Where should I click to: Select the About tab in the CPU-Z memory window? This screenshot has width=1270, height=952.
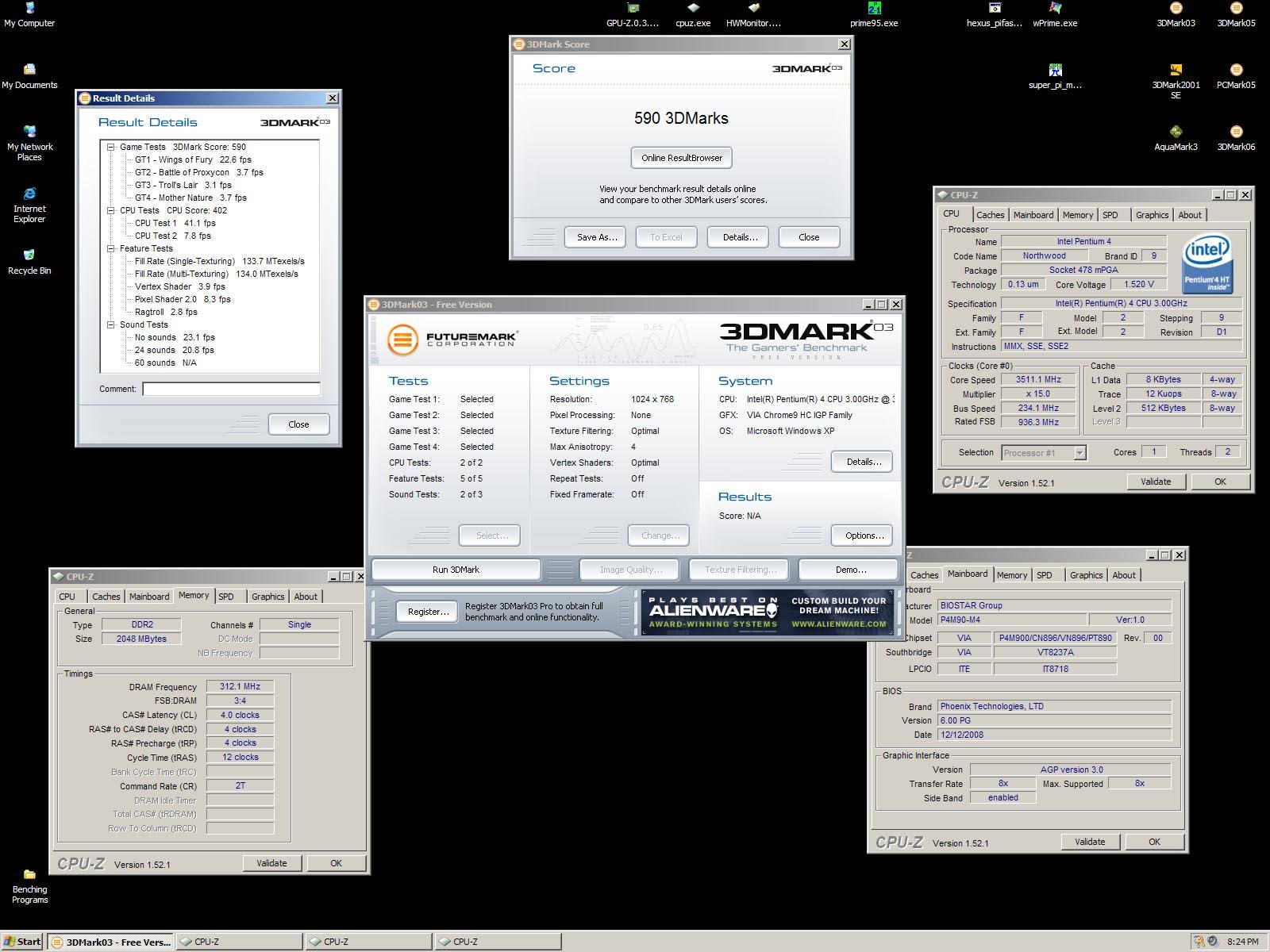coord(306,597)
